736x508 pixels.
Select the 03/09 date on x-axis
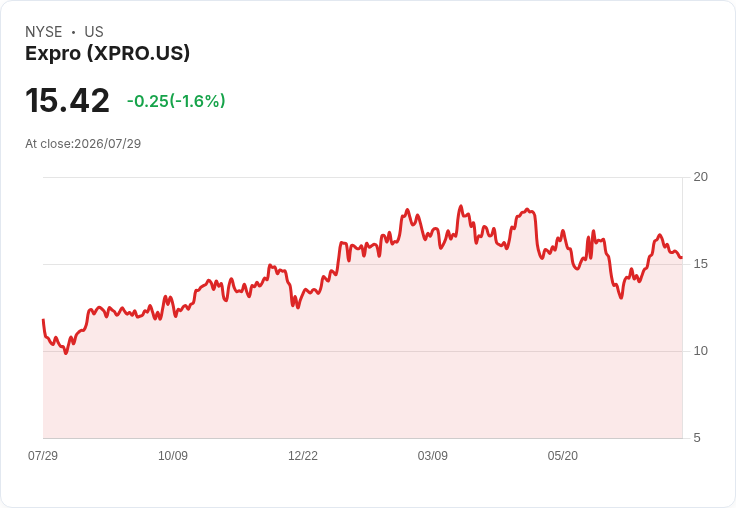click(433, 455)
